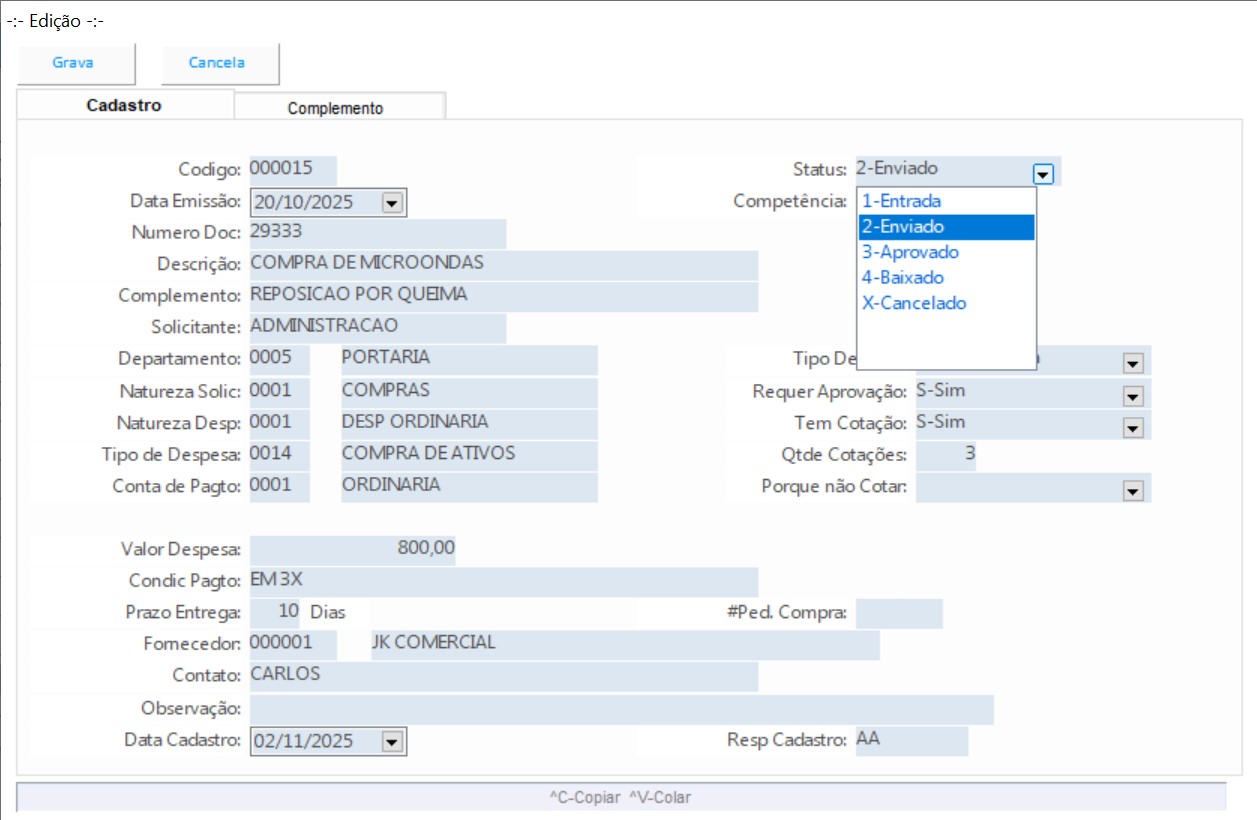
Task: Click the #Ped. Compra field
Action: coord(898,613)
